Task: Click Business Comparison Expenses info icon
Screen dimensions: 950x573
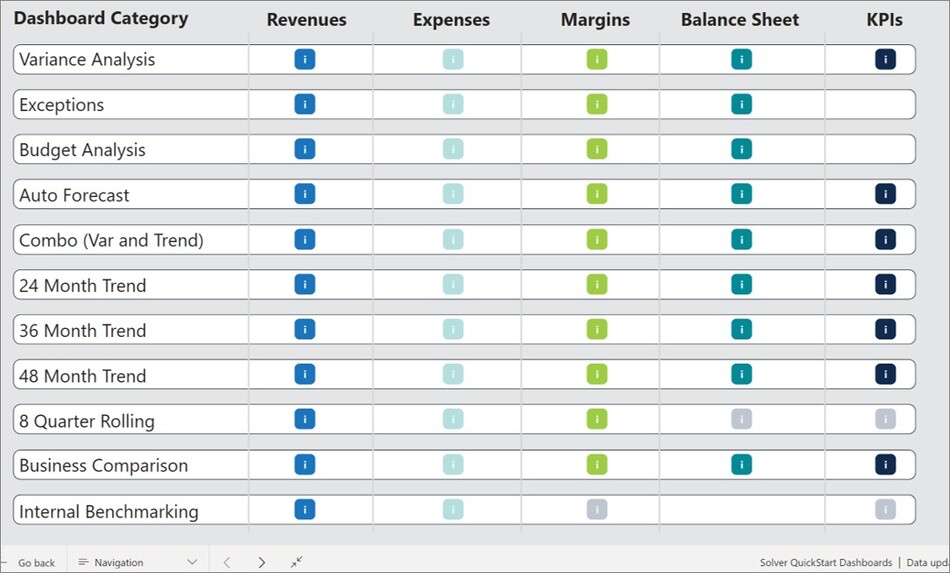Action: point(453,464)
